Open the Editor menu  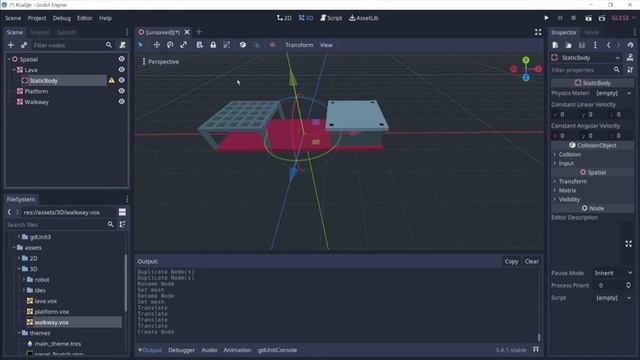(x=85, y=18)
